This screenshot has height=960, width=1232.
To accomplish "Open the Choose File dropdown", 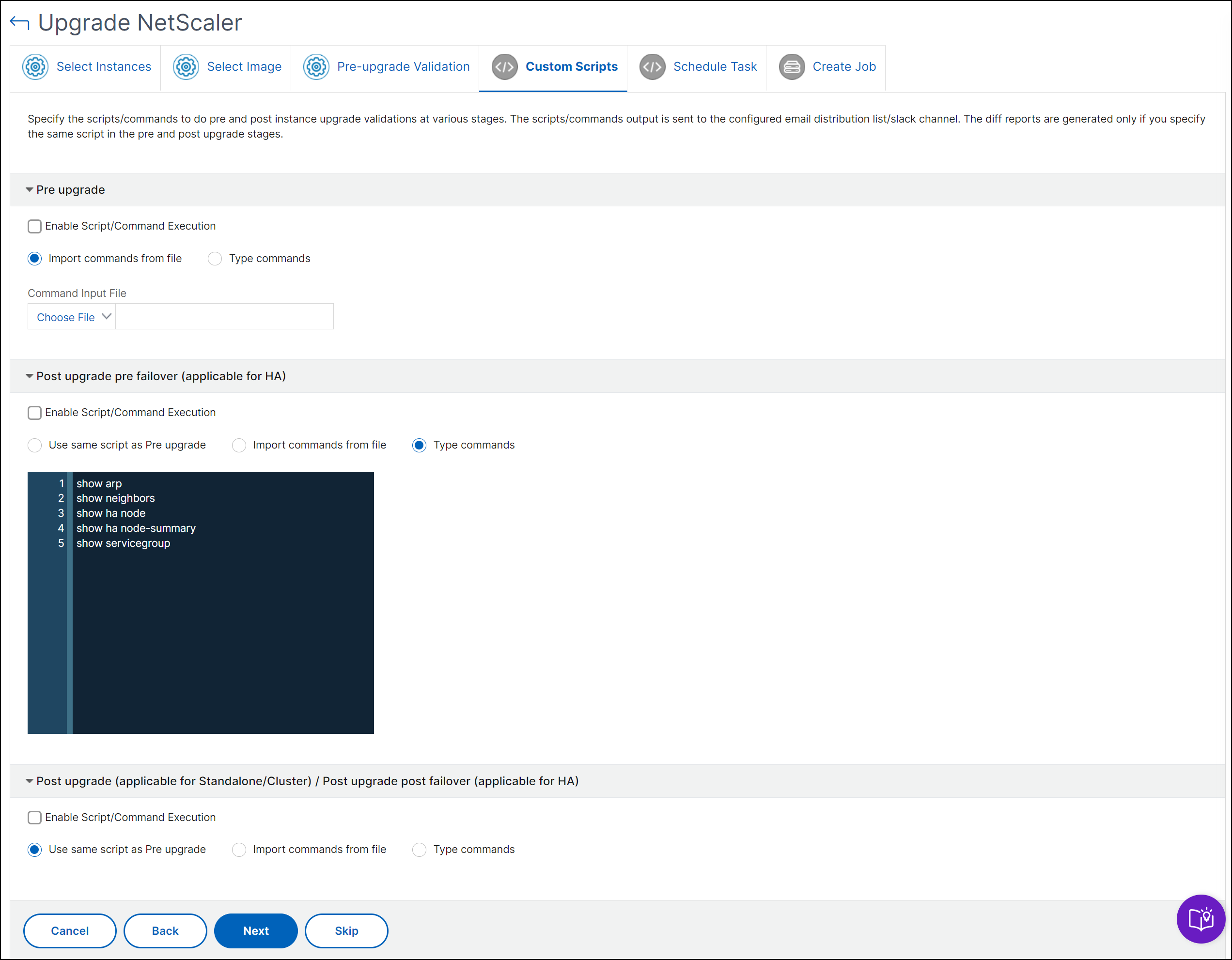I will pos(72,317).
